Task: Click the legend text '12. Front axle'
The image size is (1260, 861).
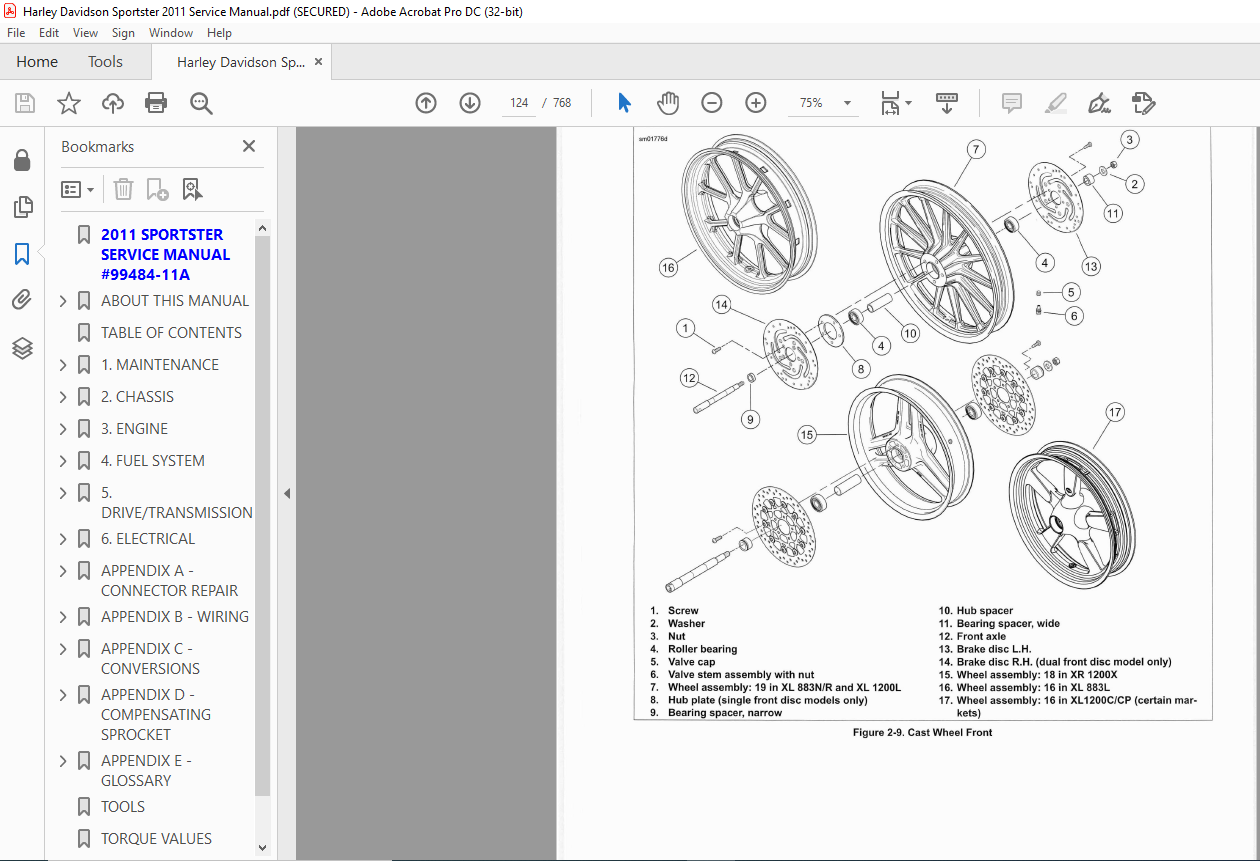Action: (x=972, y=636)
